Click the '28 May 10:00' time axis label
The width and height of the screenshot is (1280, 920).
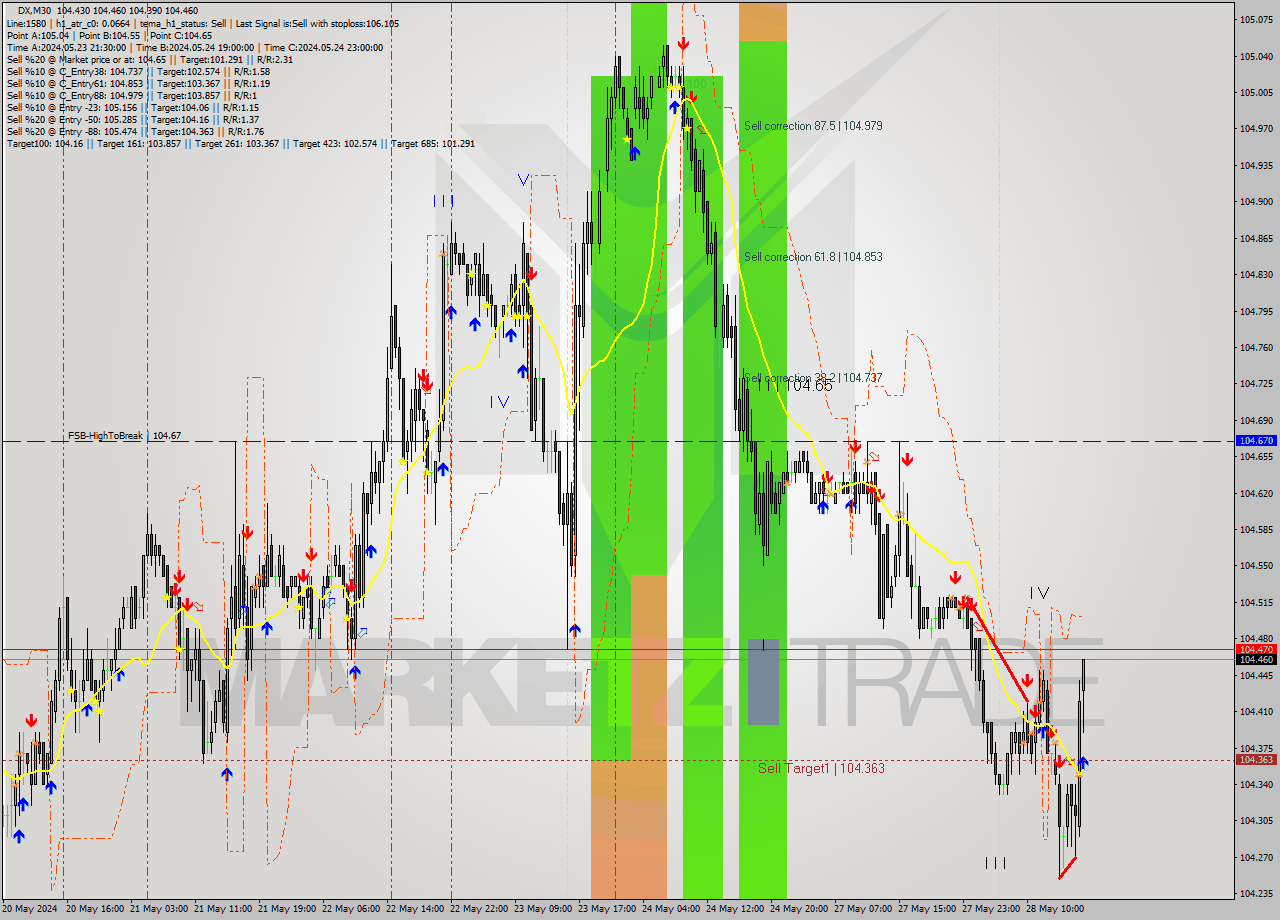click(1055, 909)
